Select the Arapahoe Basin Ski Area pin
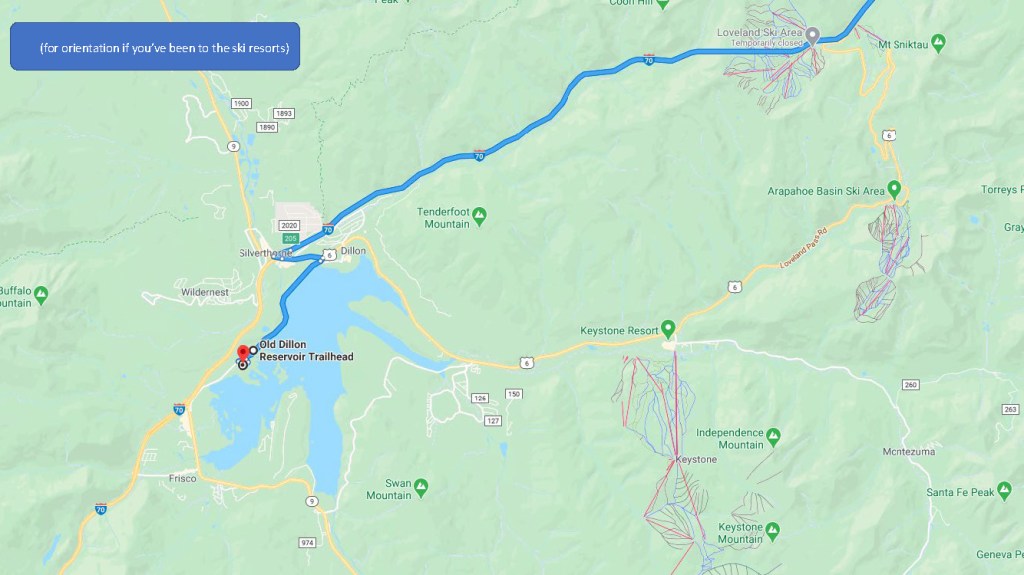Viewport: 1024px width, 575px height. (x=894, y=189)
